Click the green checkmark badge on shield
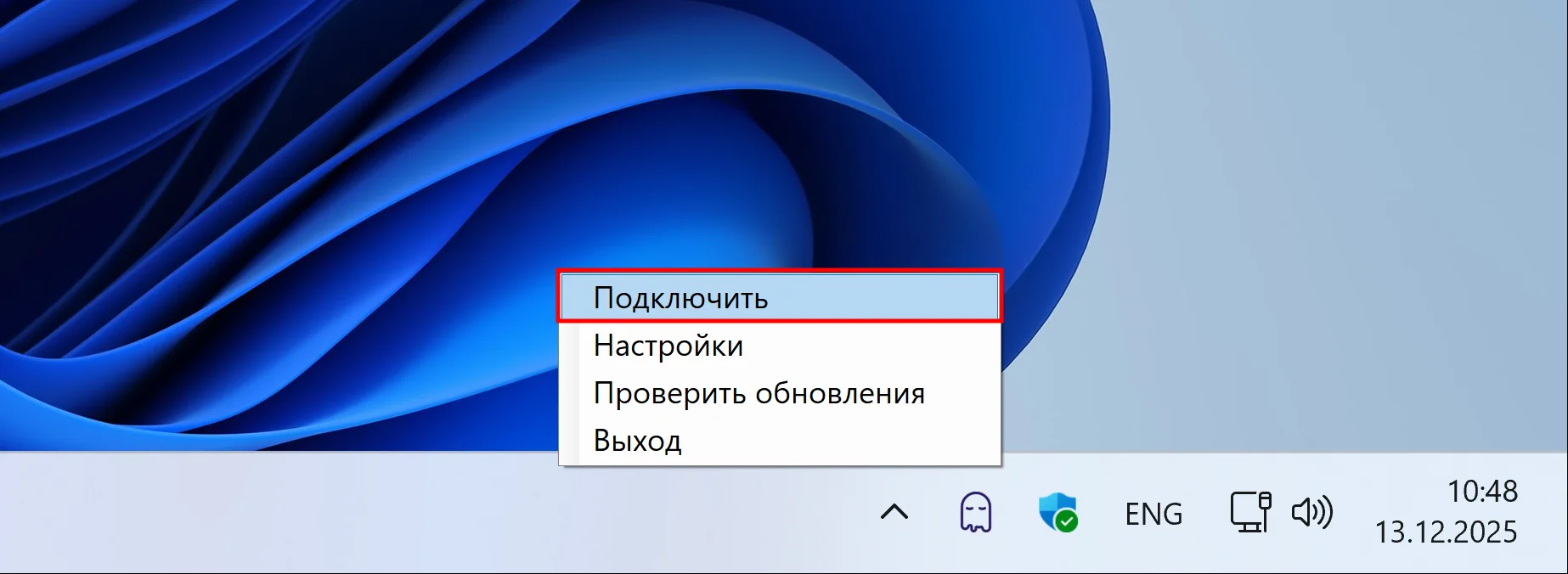This screenshot has height=574, width=1568. tap(1067, 521)
